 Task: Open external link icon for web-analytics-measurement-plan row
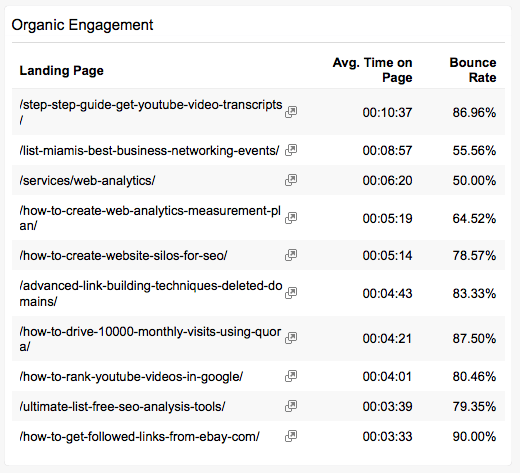(x=291, y=218)
